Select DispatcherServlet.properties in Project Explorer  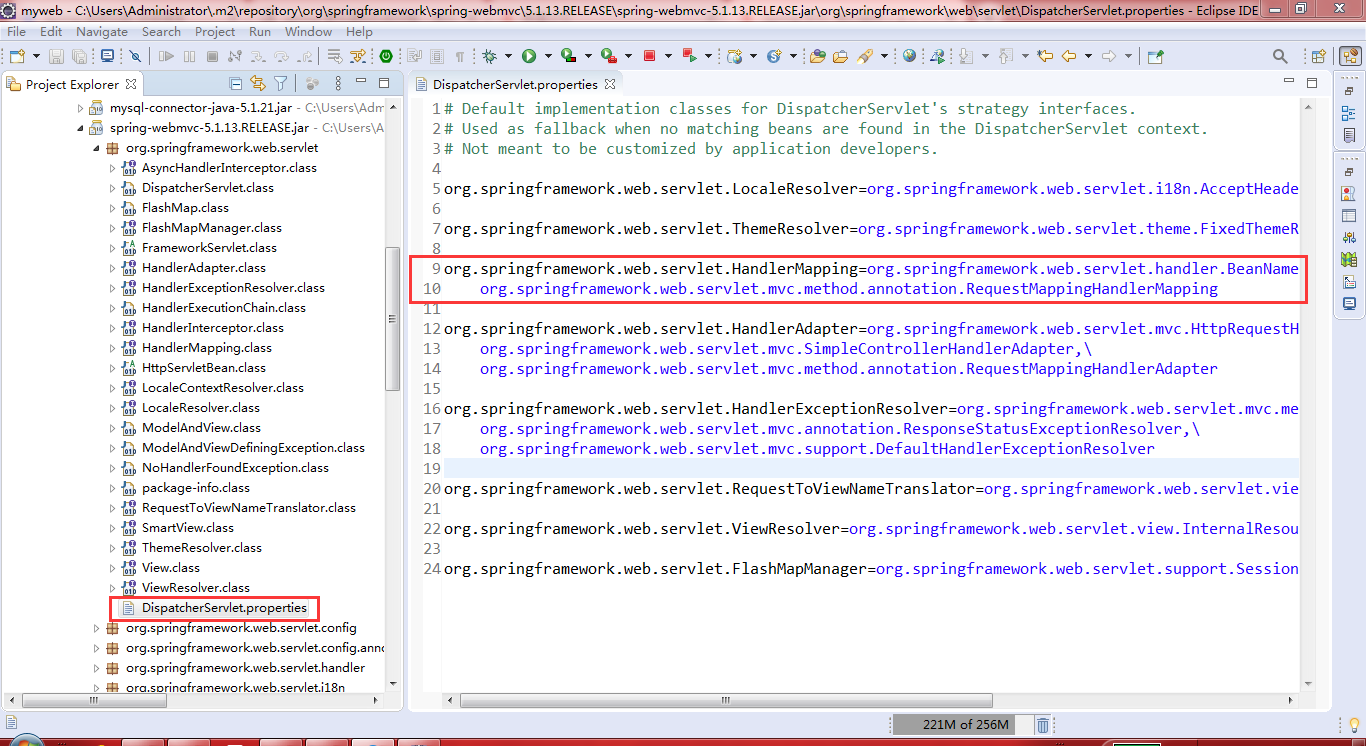click(224, 608)
